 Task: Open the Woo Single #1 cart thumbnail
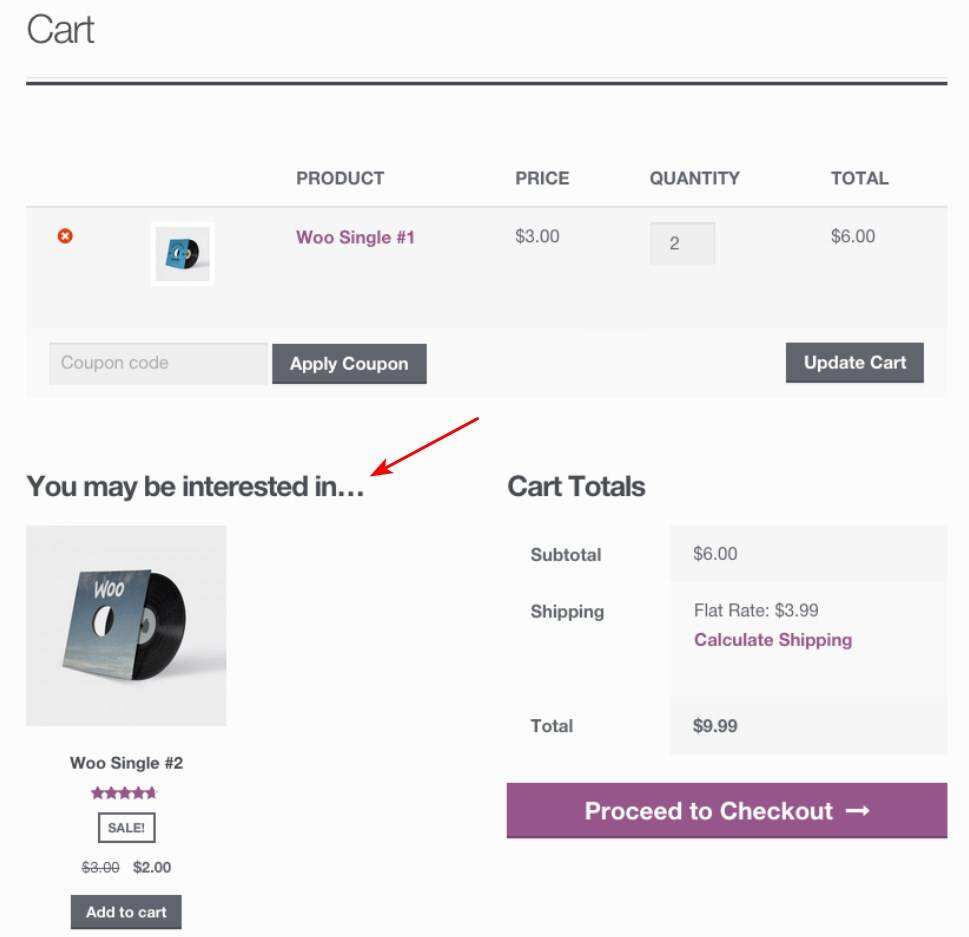point(182,254)
